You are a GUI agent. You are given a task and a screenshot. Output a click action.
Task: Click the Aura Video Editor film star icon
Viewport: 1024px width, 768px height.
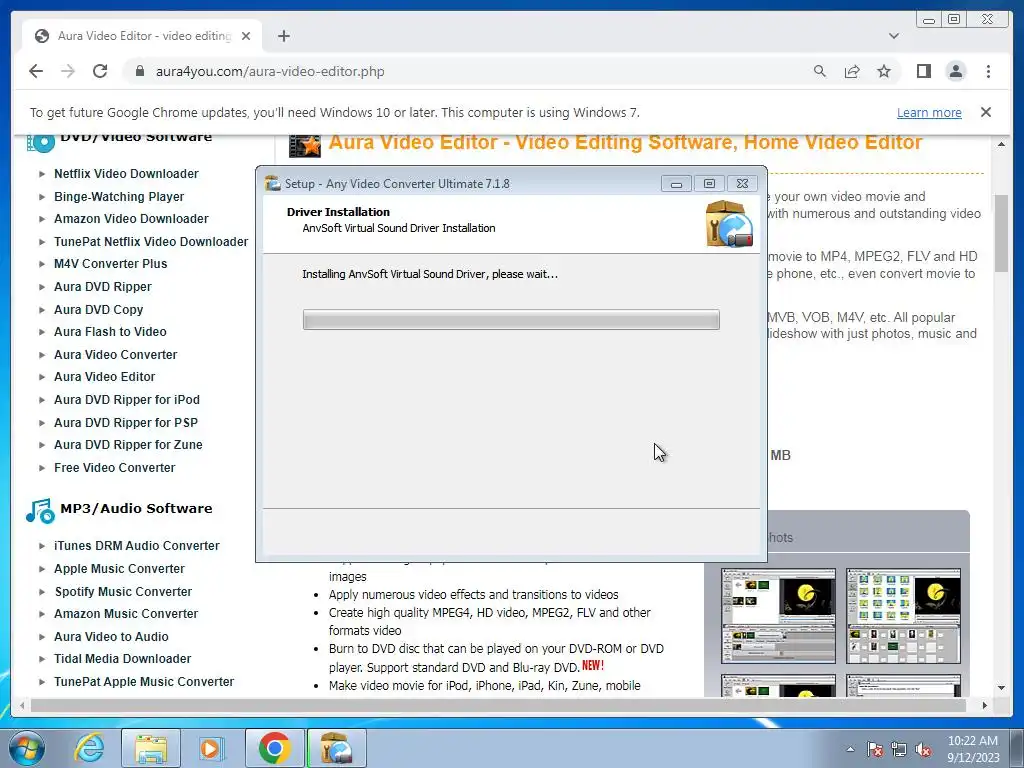click(x=305, y=145)
